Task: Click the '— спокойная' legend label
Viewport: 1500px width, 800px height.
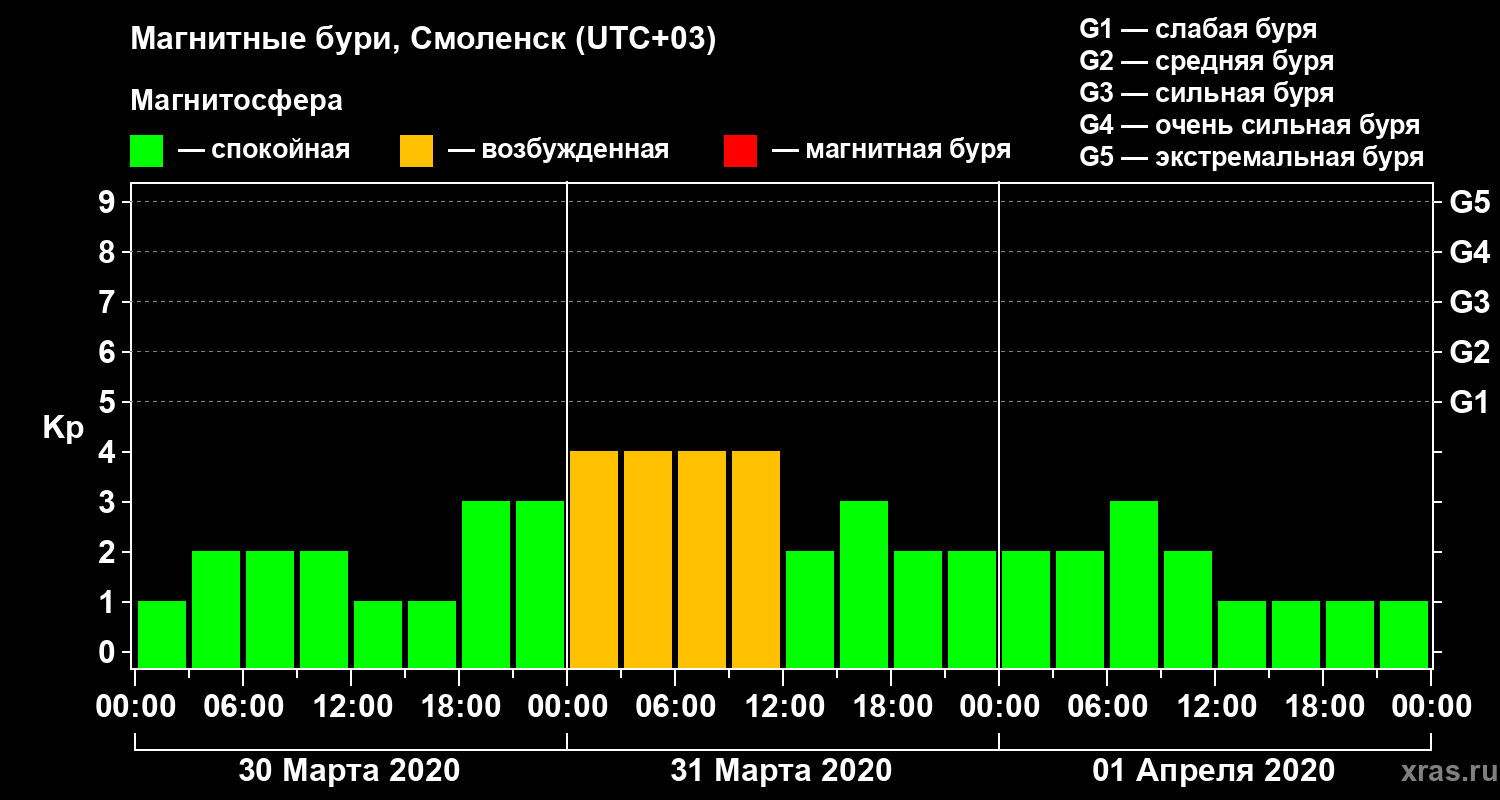Action: (264, 150)
